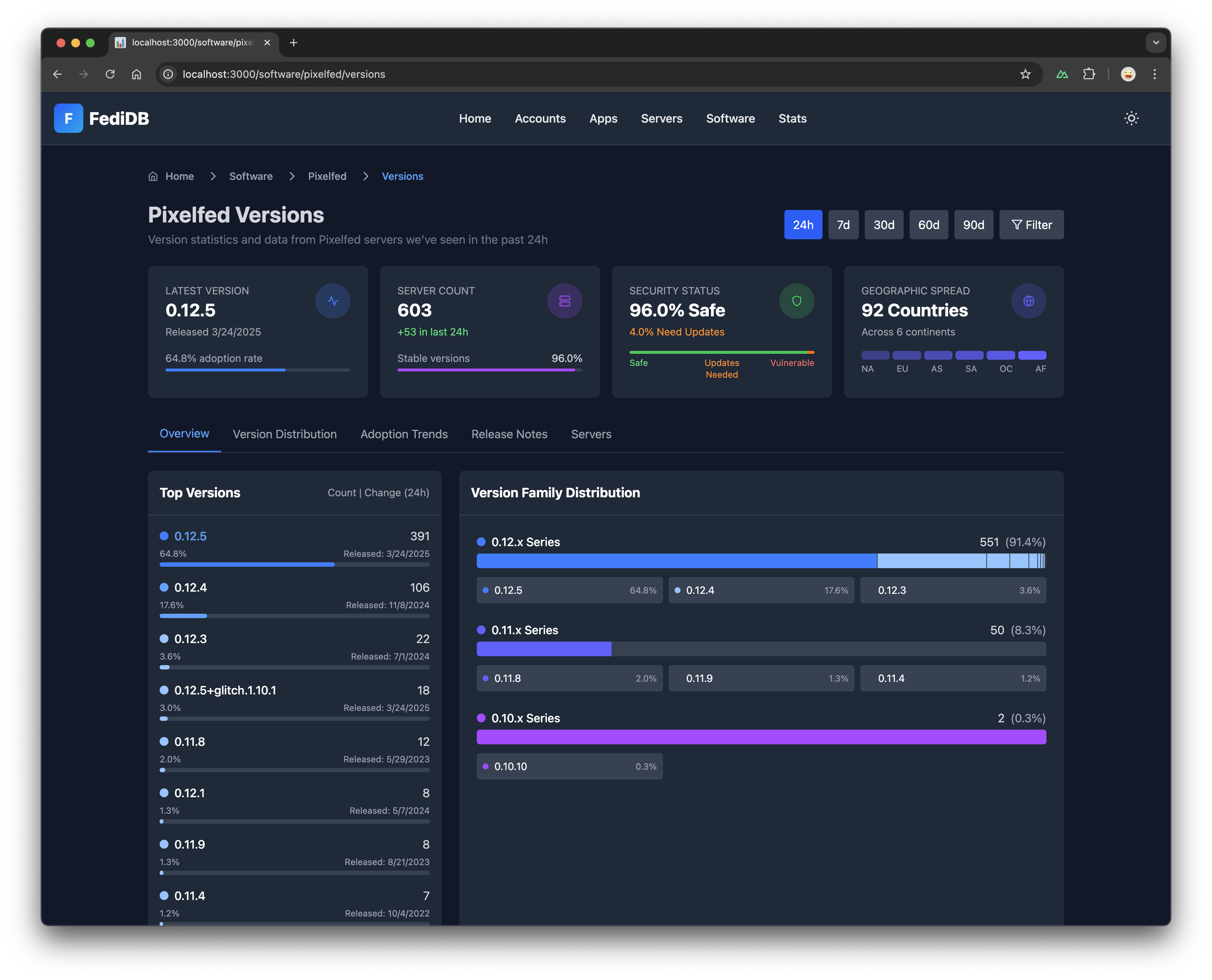Click the security status Safe progress bar

[x=722, y=352]
